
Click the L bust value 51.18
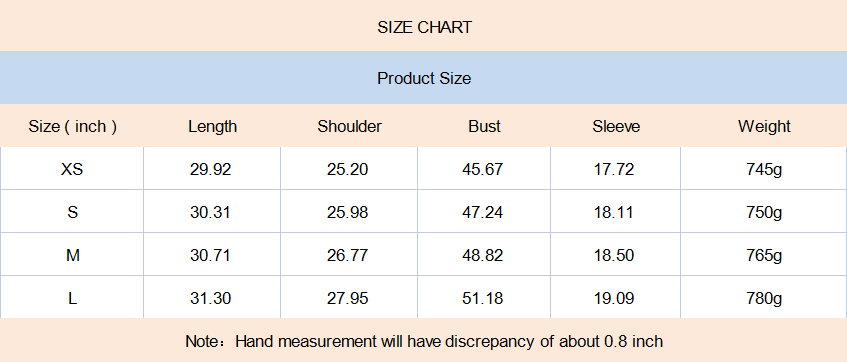point(482,298)
